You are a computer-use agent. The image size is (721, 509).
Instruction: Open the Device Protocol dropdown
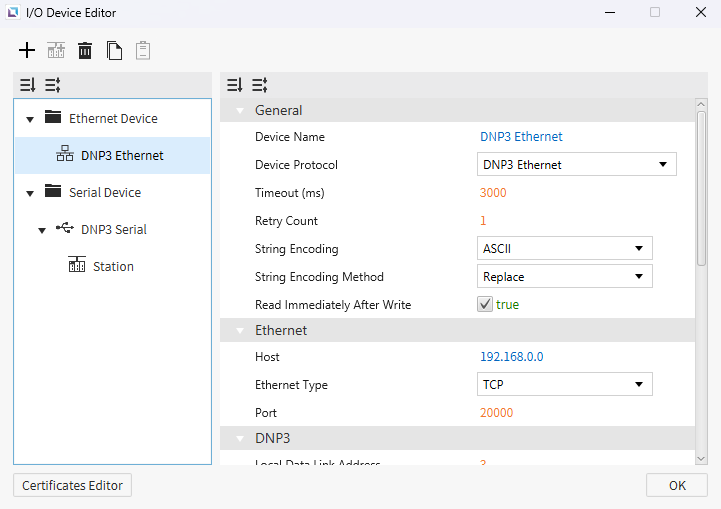576,165
